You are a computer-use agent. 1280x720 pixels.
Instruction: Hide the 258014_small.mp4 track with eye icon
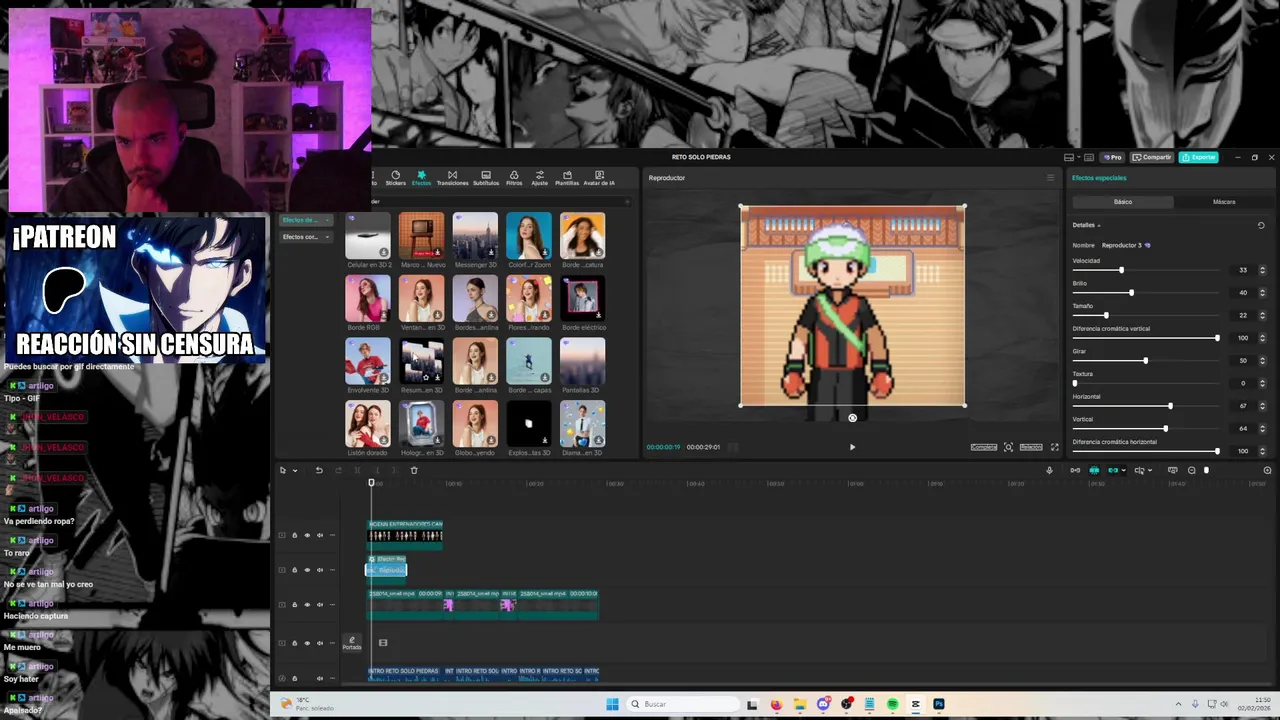click(x=307, y=605)
